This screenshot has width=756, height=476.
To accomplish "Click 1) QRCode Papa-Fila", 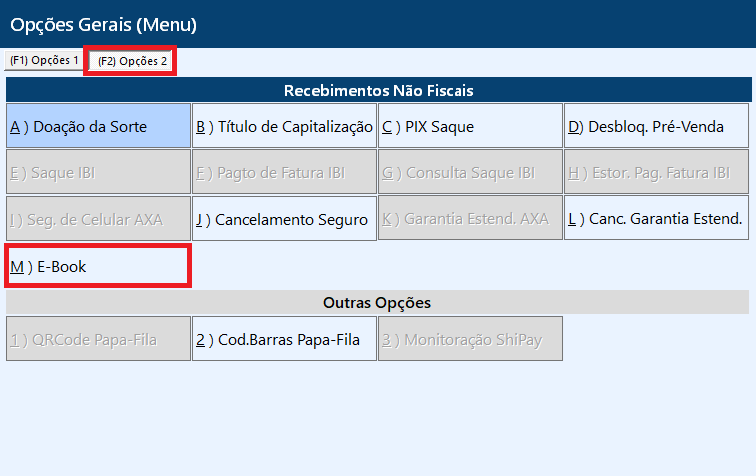I will coord(98,339).
